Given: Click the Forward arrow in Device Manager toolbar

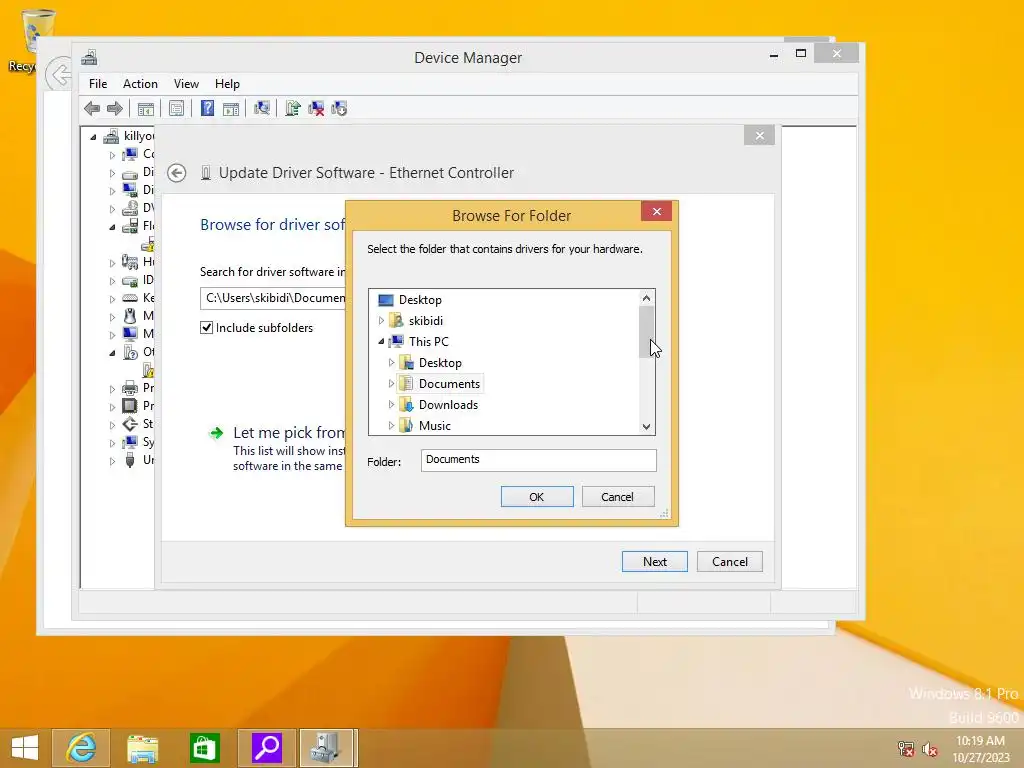Looking at the screenshot, I should coord(115,108).
